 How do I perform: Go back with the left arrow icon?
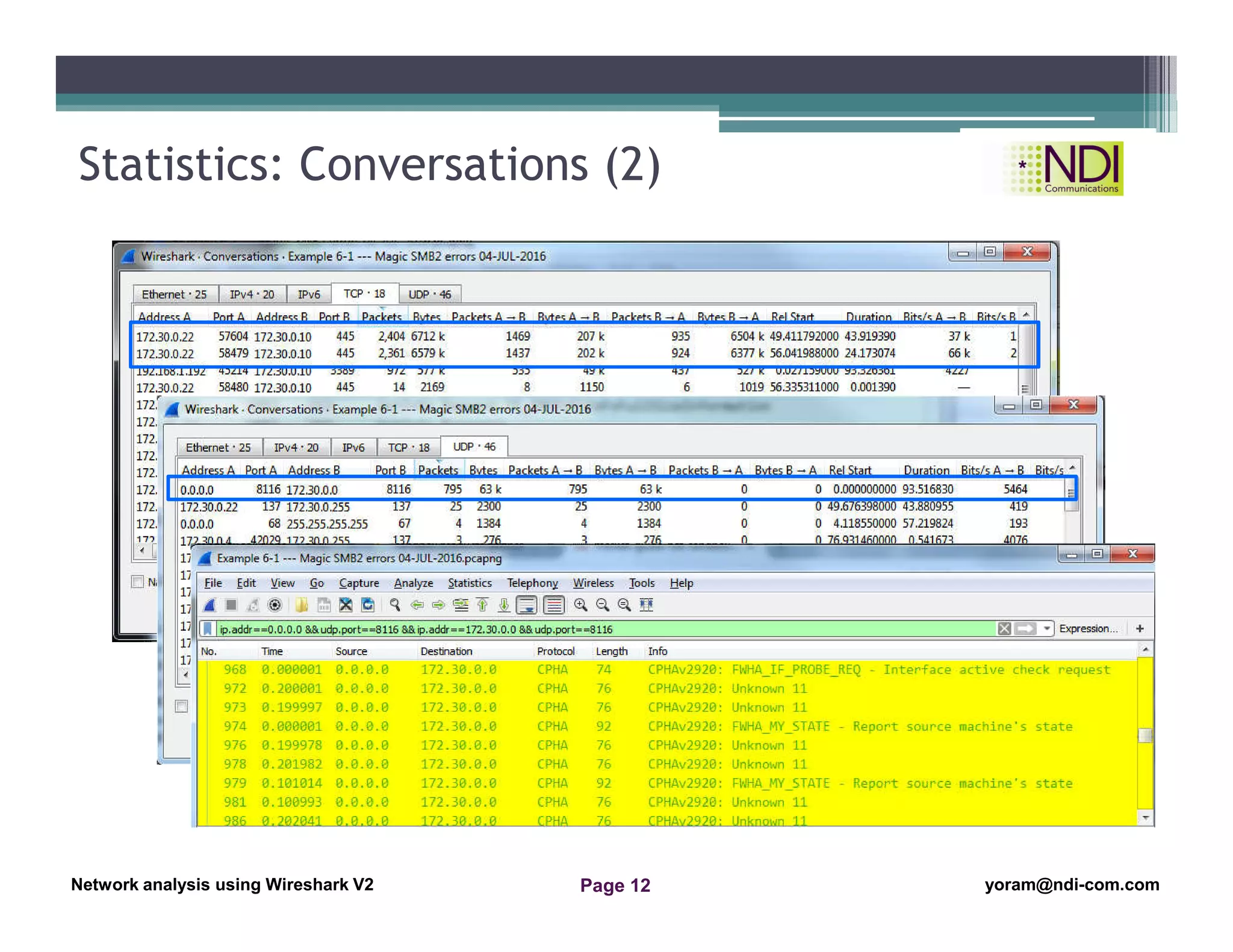pos(417,605)
